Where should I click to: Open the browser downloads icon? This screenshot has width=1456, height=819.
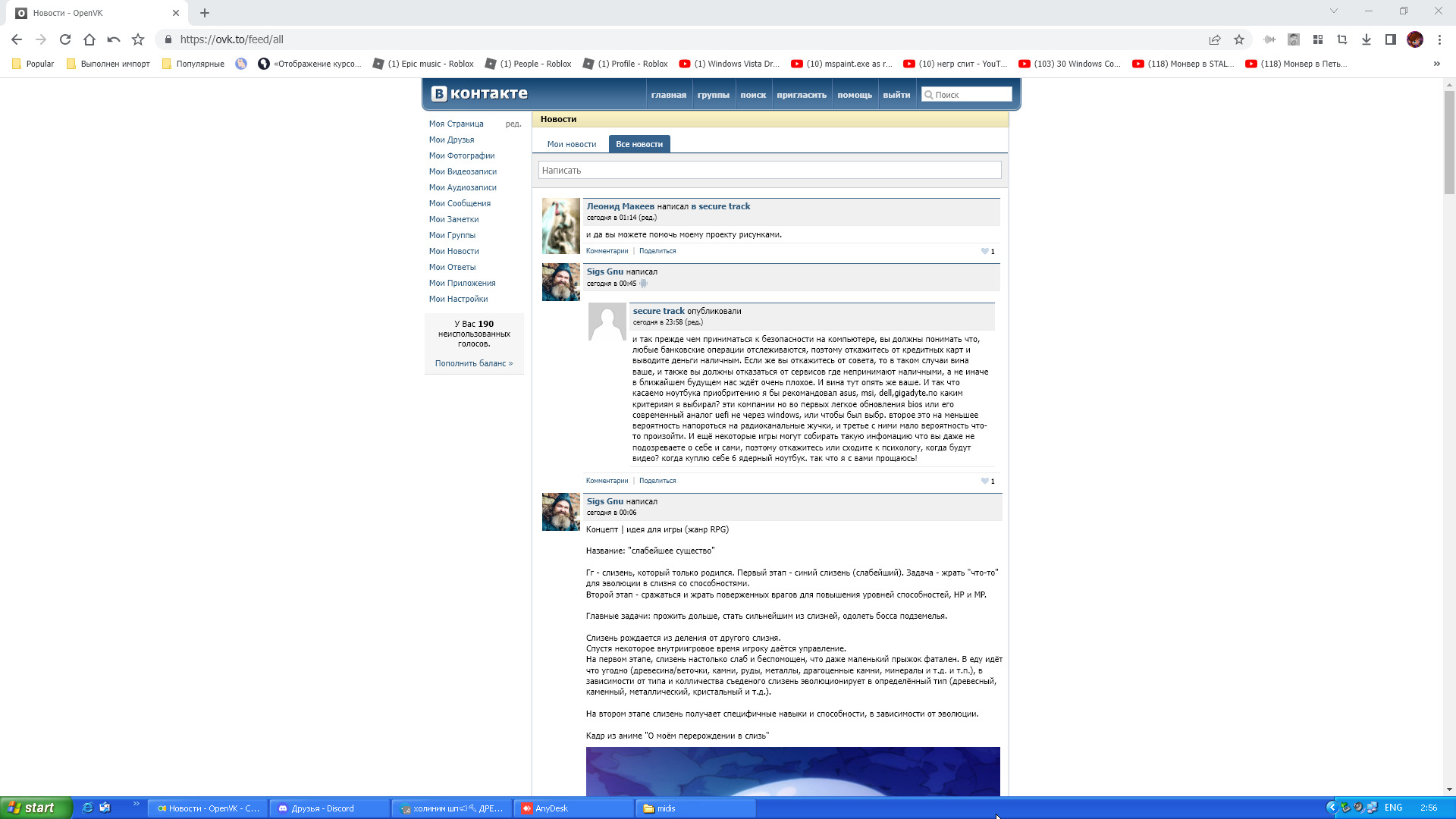pyautogui.click(x=1366, y=39)
